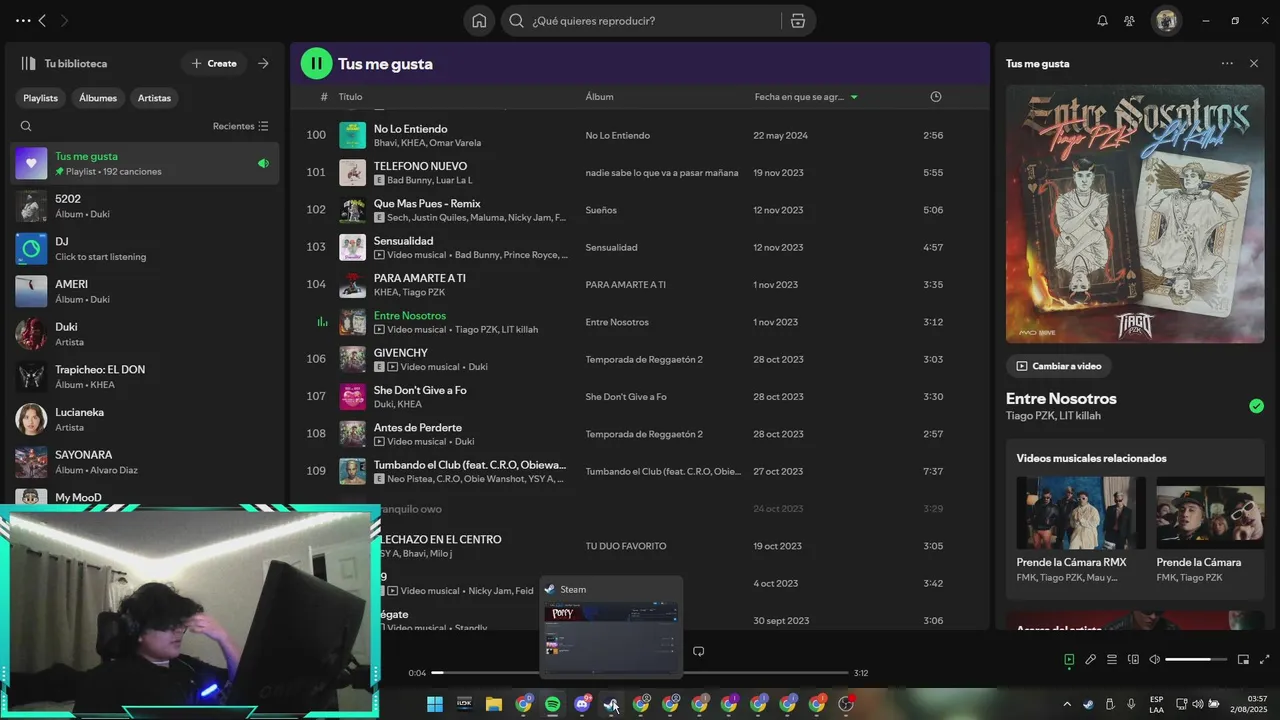
Task: Select the track No Lo Entiendo
Action: 410,129
